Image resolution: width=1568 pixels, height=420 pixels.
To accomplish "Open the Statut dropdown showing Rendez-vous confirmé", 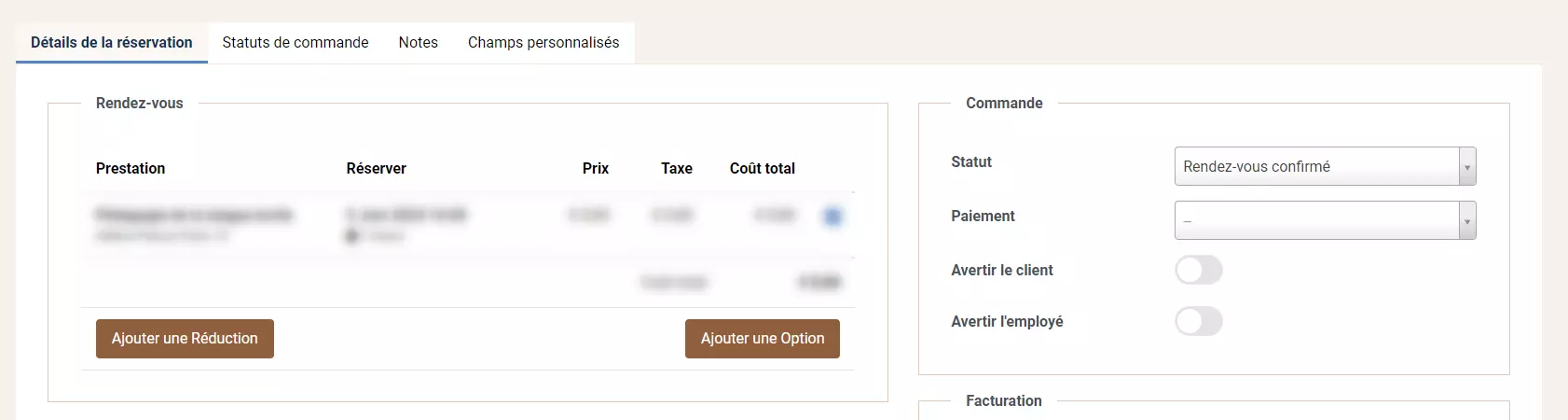I will [1324, 167].
